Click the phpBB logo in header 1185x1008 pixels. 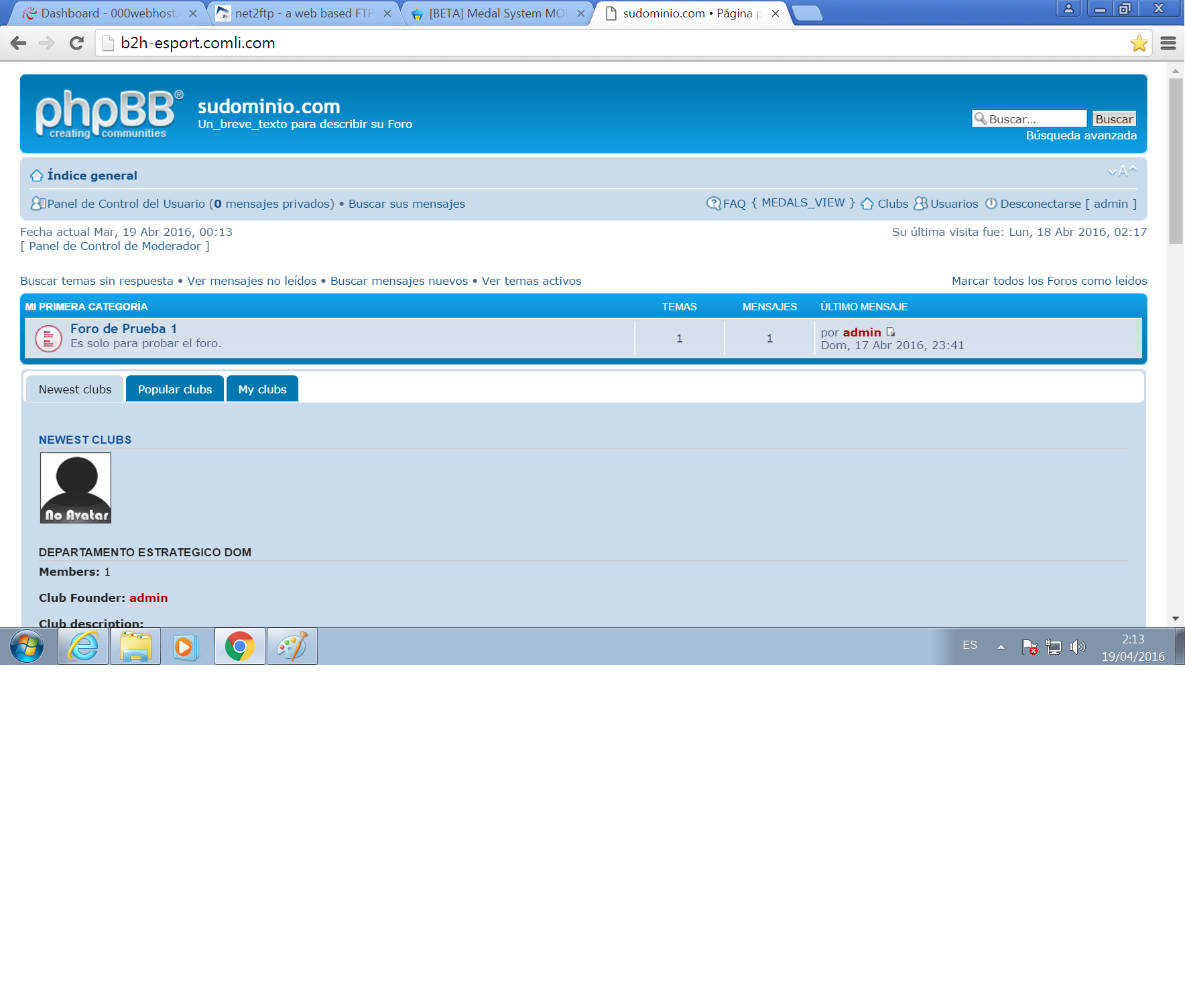[x=109, y=114]
